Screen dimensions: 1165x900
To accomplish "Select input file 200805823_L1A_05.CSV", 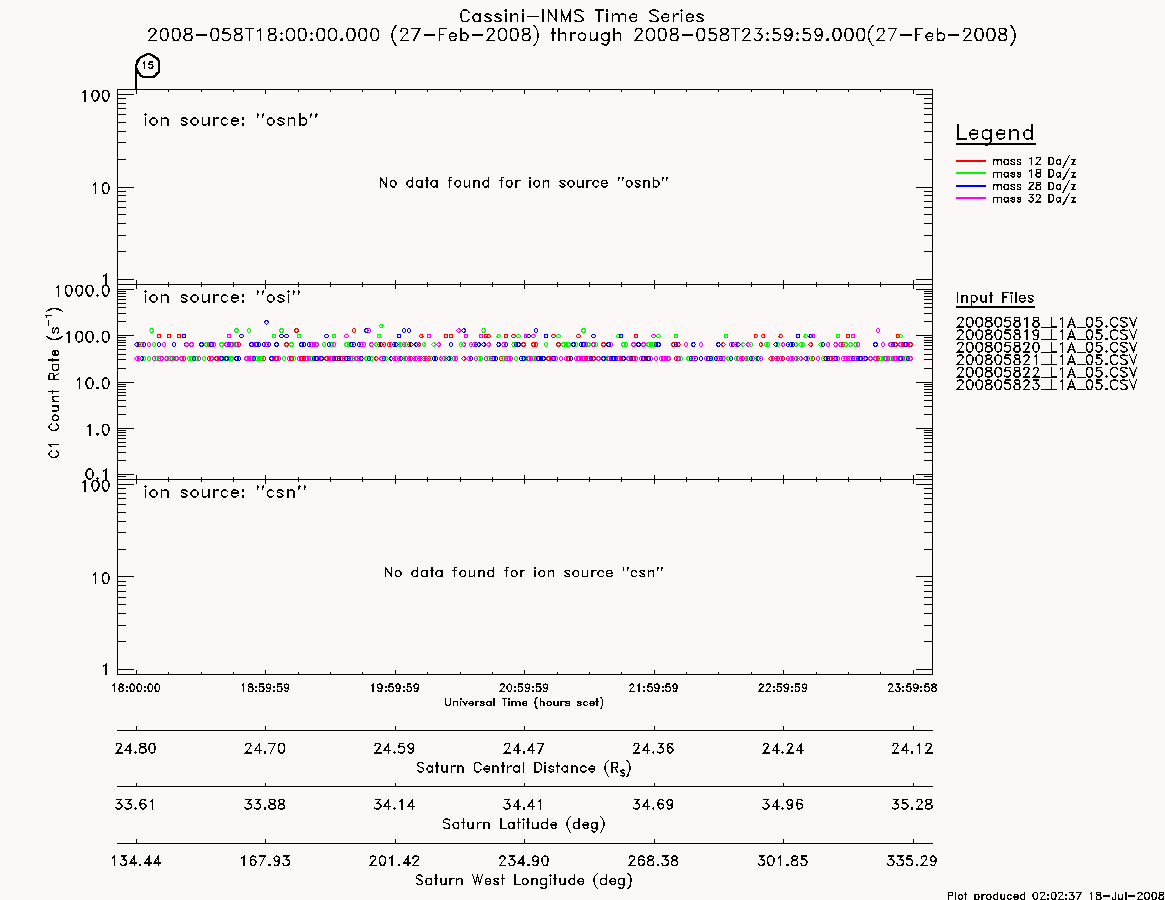I will tap(1046, 385).
